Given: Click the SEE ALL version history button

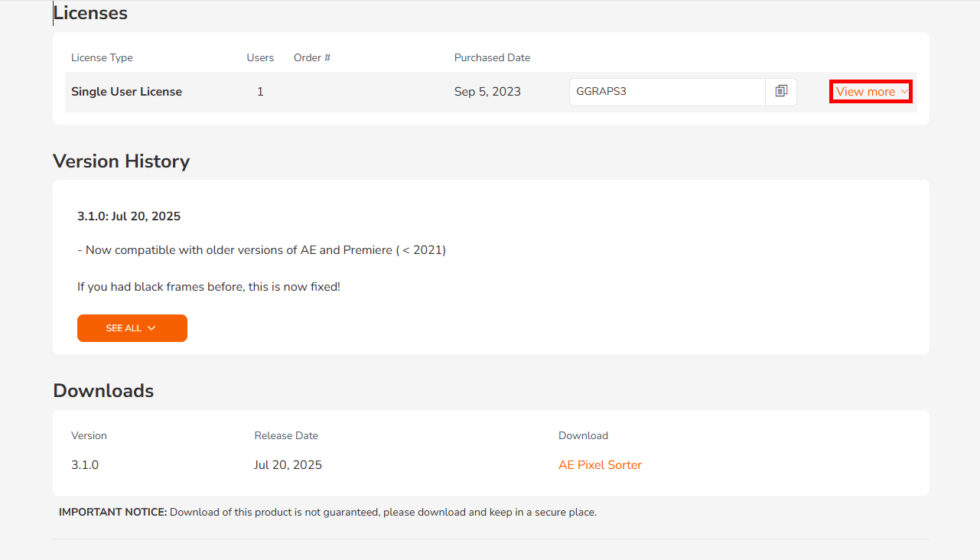Looking at the screenshot, I should [x=132, y=328].
